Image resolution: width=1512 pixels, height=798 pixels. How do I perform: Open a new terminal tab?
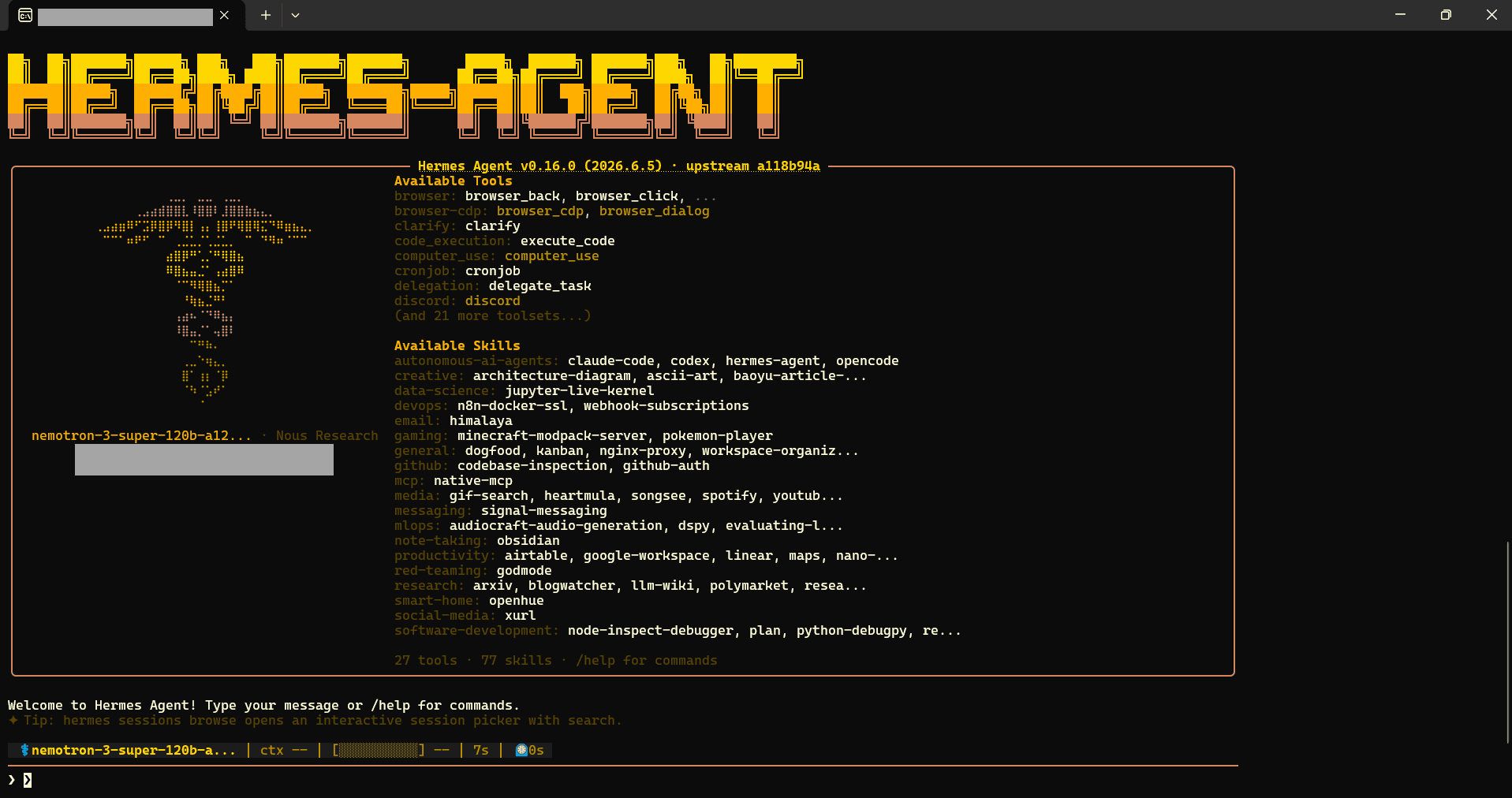(266, 15)
